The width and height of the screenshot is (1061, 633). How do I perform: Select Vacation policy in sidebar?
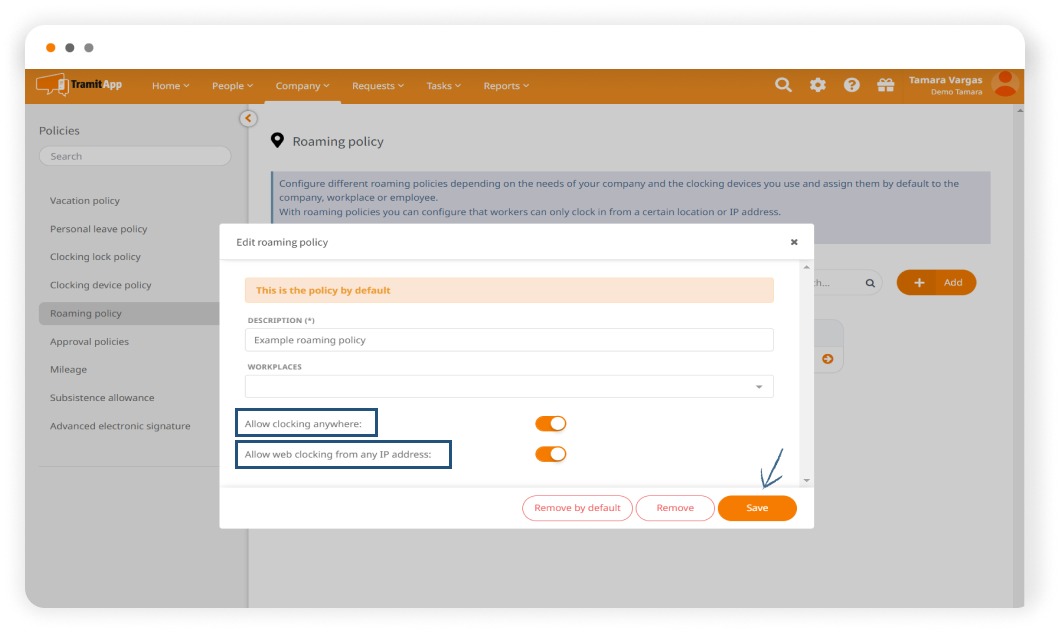tap(85, 201)
